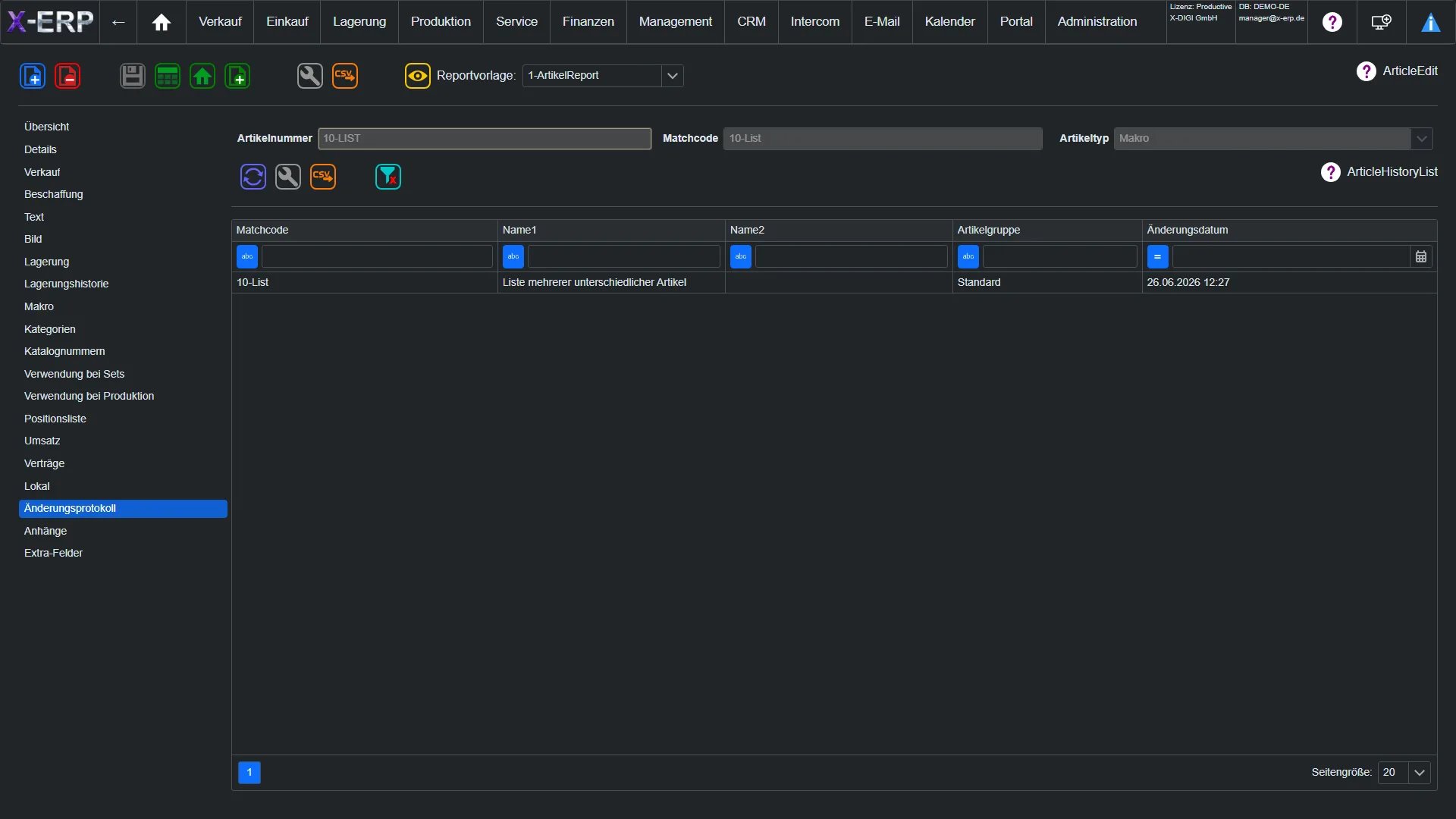Click the question mark help in header
This screenshot has height=819, width=1456.
(1332, 22)
